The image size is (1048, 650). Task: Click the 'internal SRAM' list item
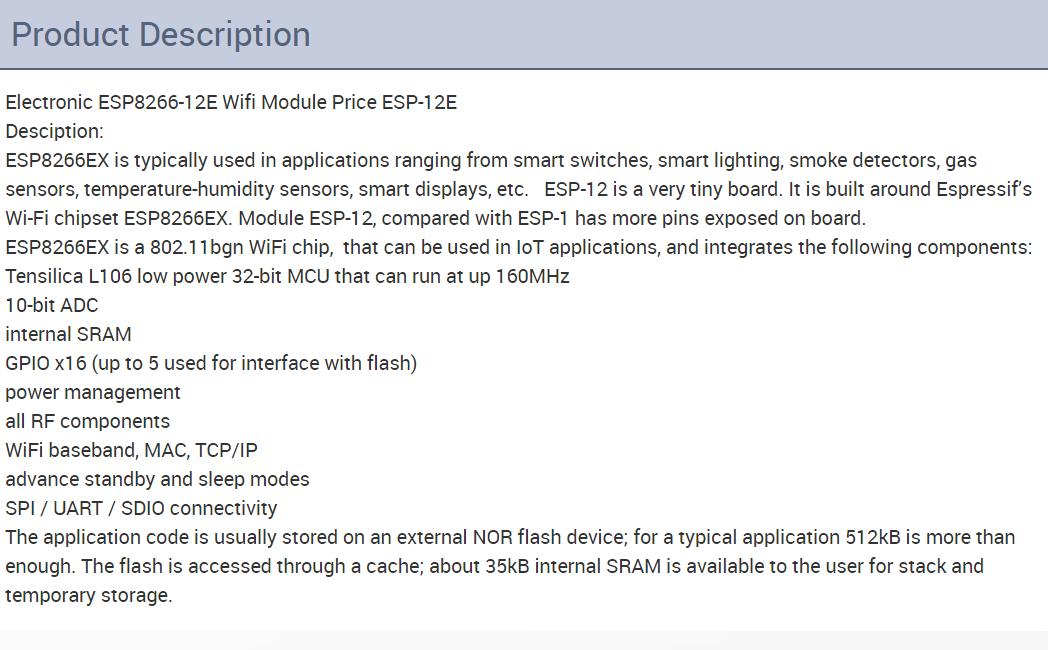[x=68, y=334]
